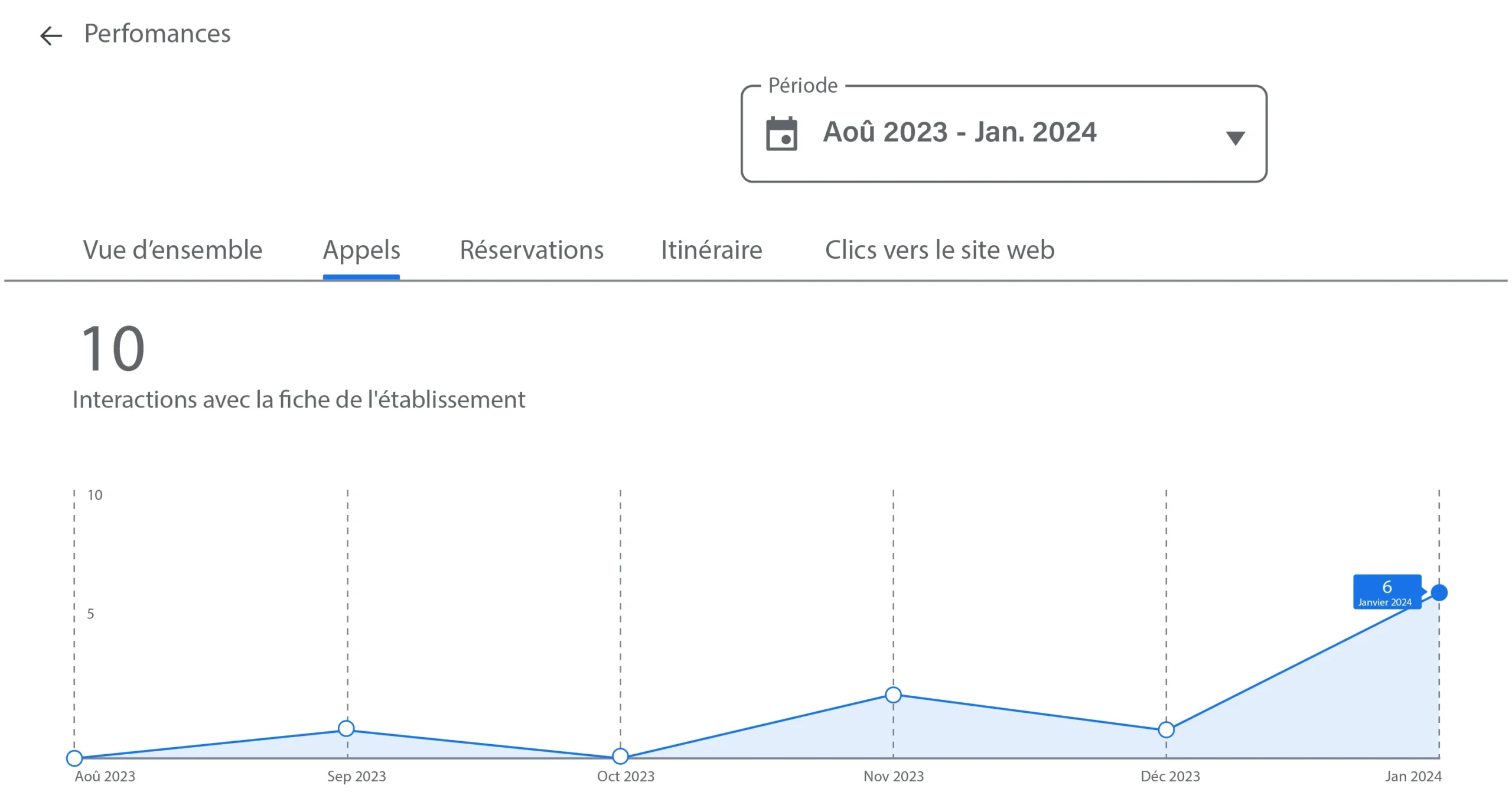Switch to the Vue d'ensemble tab
Viewport: 1512px width, 805px height.
172,250
